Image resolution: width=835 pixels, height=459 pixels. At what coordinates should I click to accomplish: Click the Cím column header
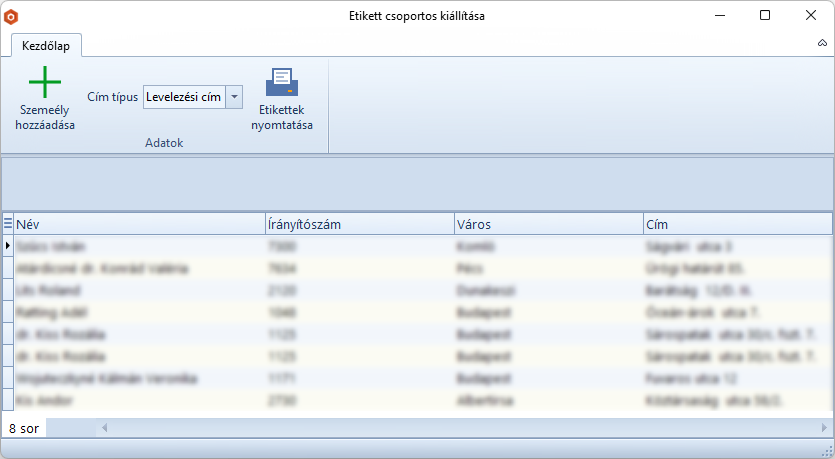tap(736, 224)
